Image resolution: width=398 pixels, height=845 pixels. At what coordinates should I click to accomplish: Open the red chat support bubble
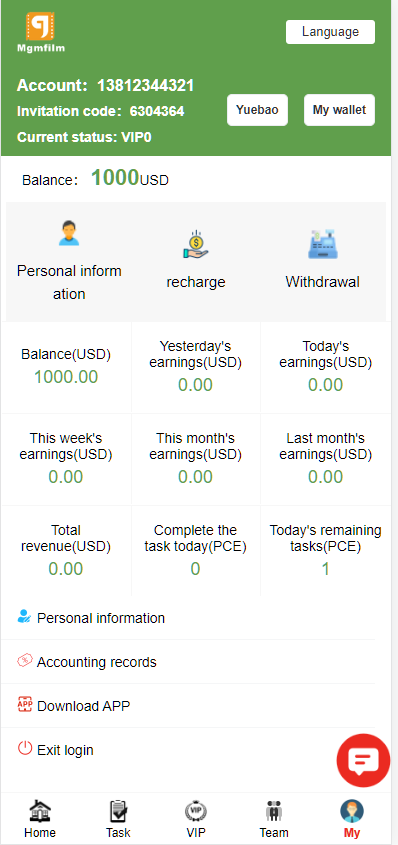pyautogui.click(x=363, y=761)
